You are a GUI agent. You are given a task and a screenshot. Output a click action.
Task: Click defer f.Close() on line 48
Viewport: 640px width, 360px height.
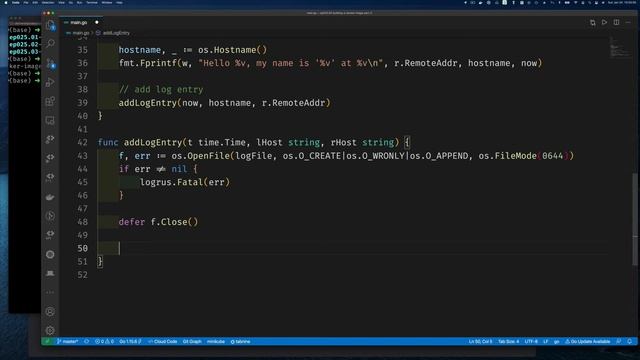pyautogui.click(x=158, y=222)
